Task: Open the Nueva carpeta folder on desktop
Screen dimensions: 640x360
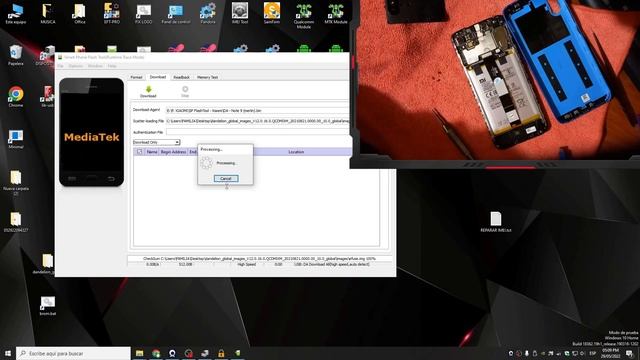Action: pyautogui.click(x=16, y=183)
